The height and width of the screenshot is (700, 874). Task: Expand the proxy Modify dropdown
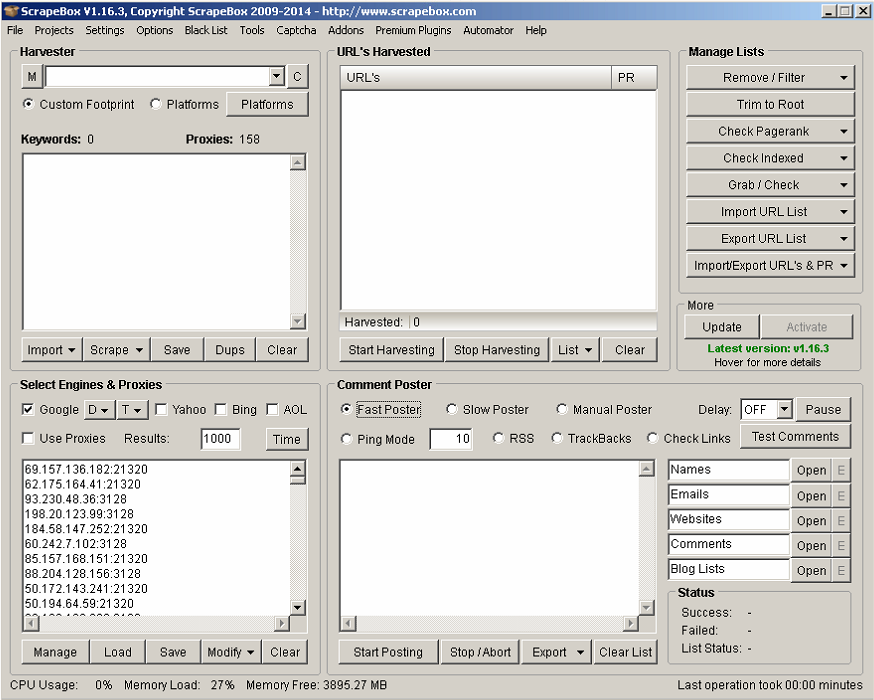tap(231, 652)
